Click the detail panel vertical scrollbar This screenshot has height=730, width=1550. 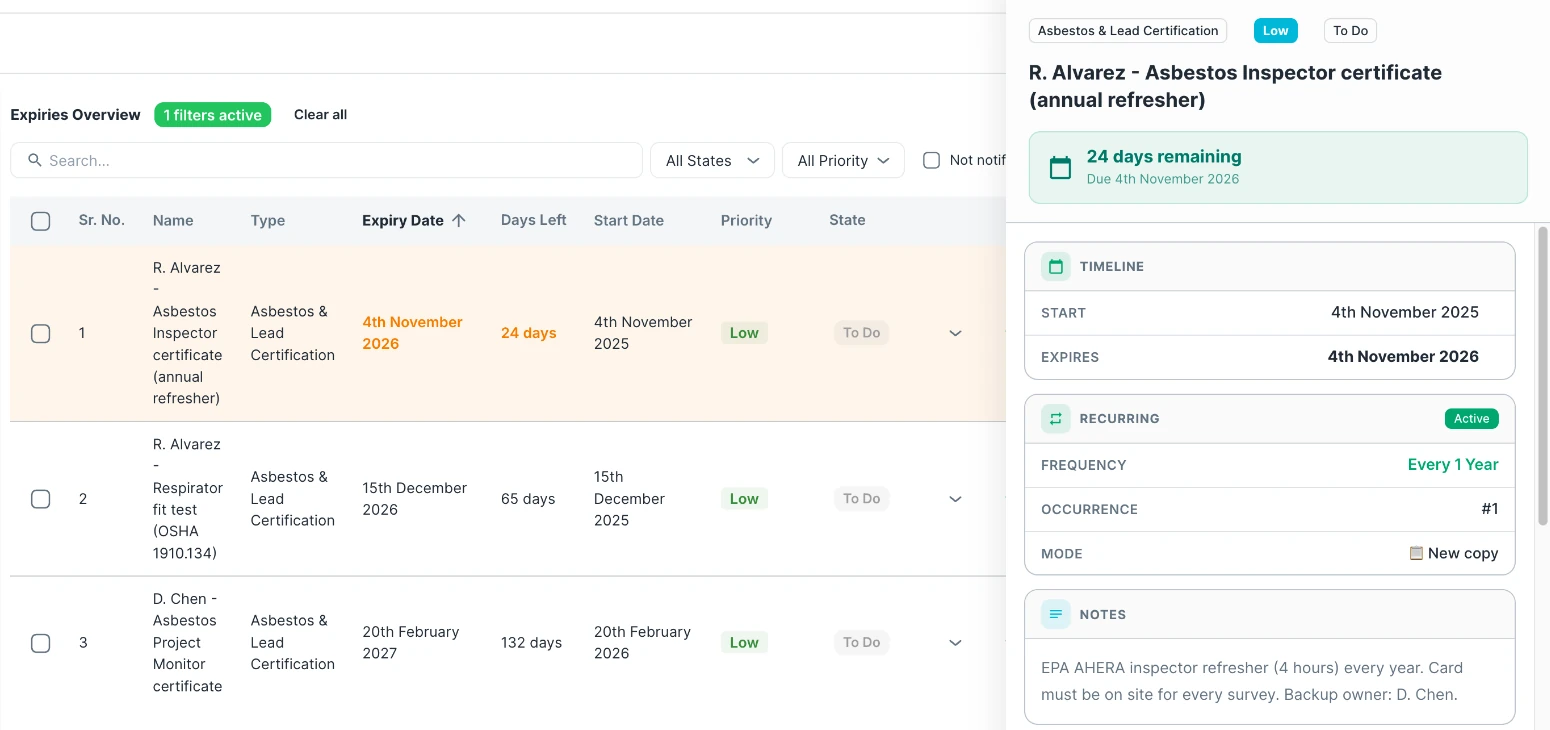click(x=1542, y=376)
